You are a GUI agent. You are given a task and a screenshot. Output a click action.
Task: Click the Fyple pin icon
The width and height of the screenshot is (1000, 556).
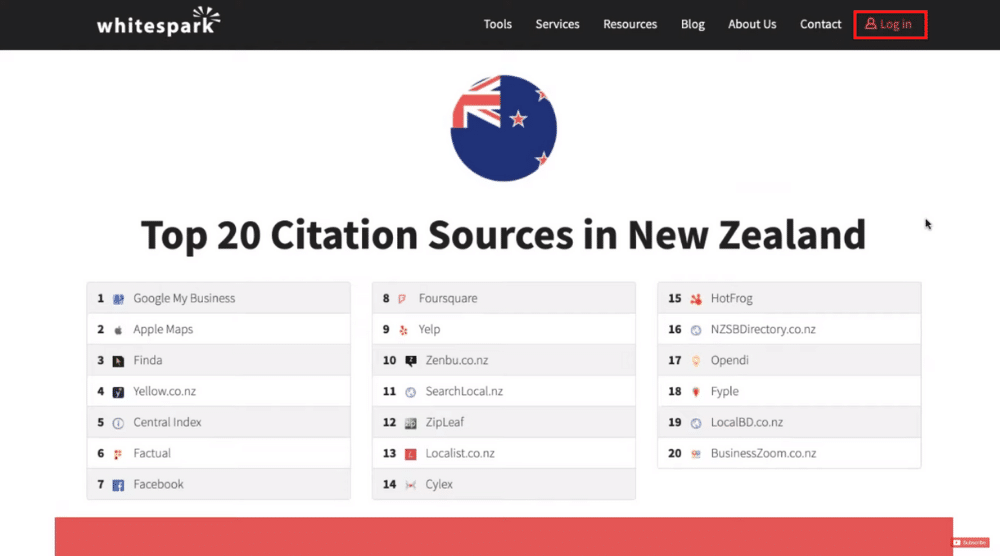(696, 392)
